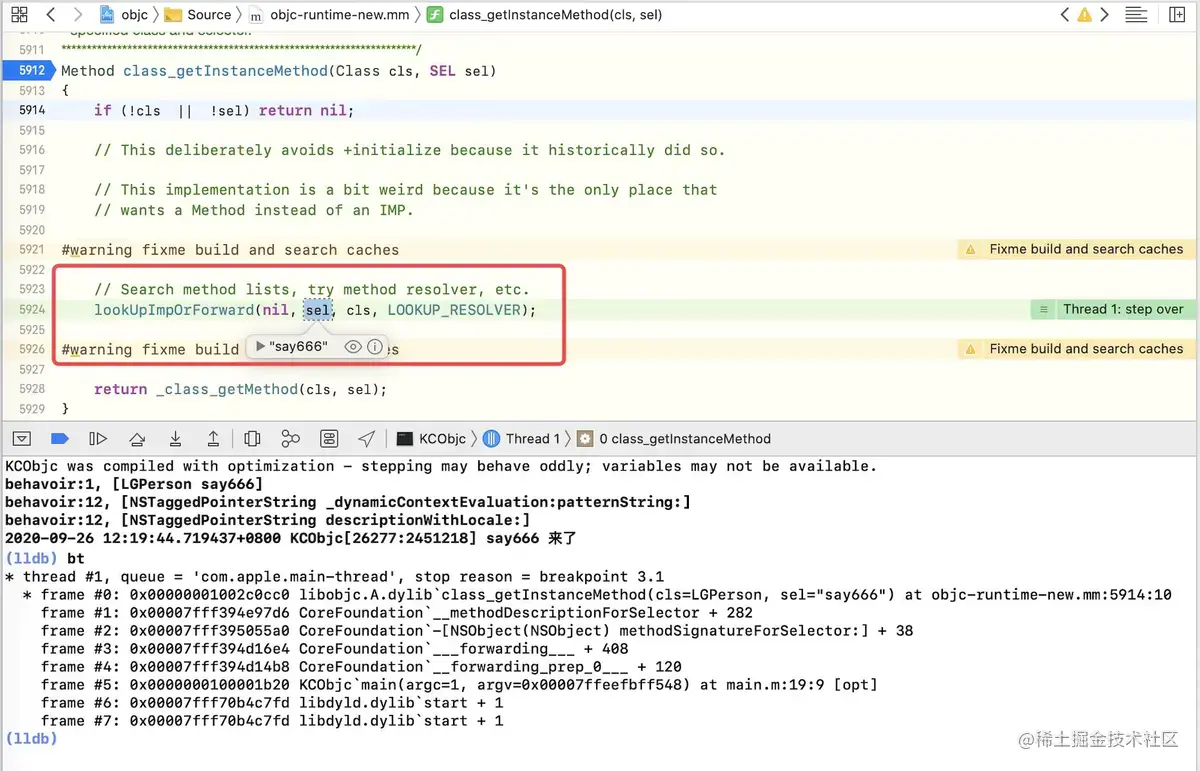Expand the "say666" variable disclosure triangle

[260, 347]
